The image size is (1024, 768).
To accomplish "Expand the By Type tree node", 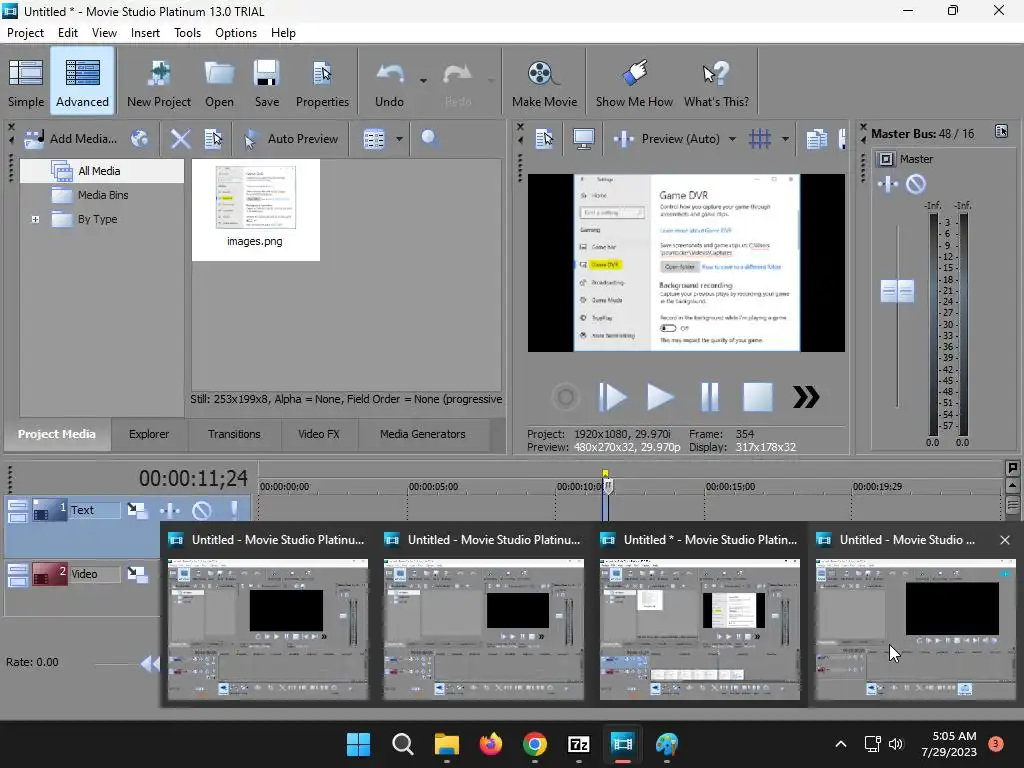I will tap(35, 219).
